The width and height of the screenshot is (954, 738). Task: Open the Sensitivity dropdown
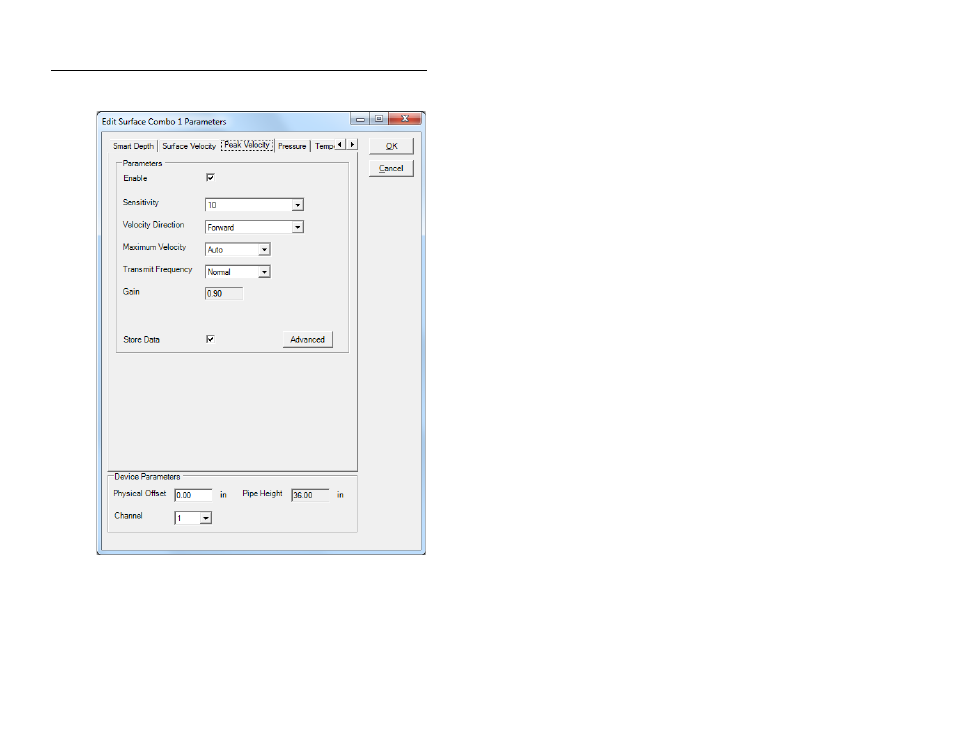coord(297,205)
